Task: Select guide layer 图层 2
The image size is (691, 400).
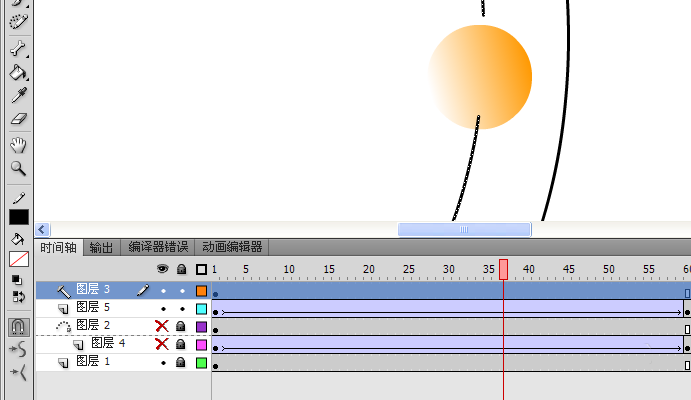Action: 93,326
